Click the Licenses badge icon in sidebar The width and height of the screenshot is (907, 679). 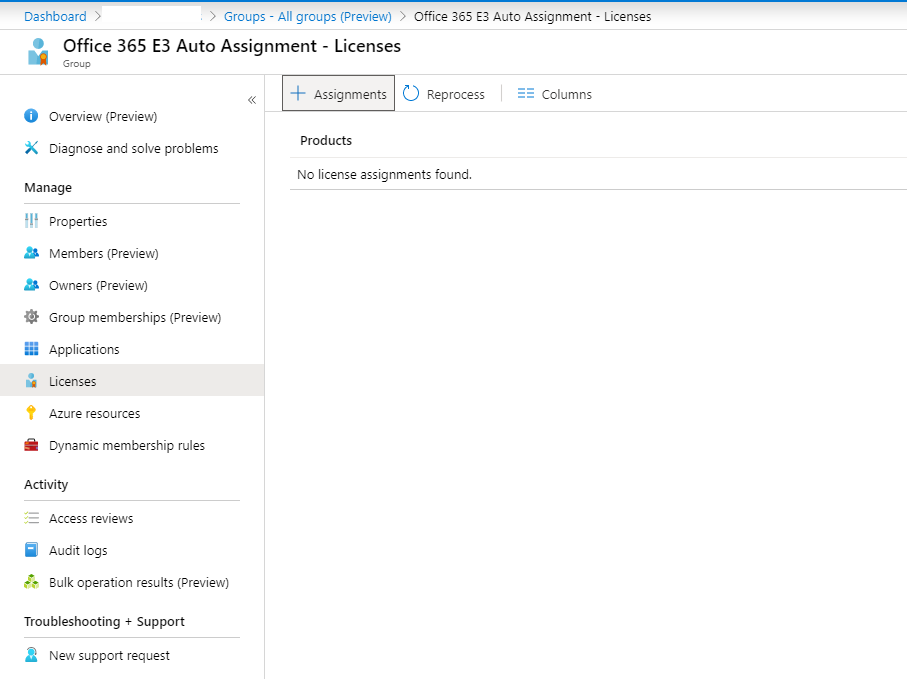click(x=31, y=381)
